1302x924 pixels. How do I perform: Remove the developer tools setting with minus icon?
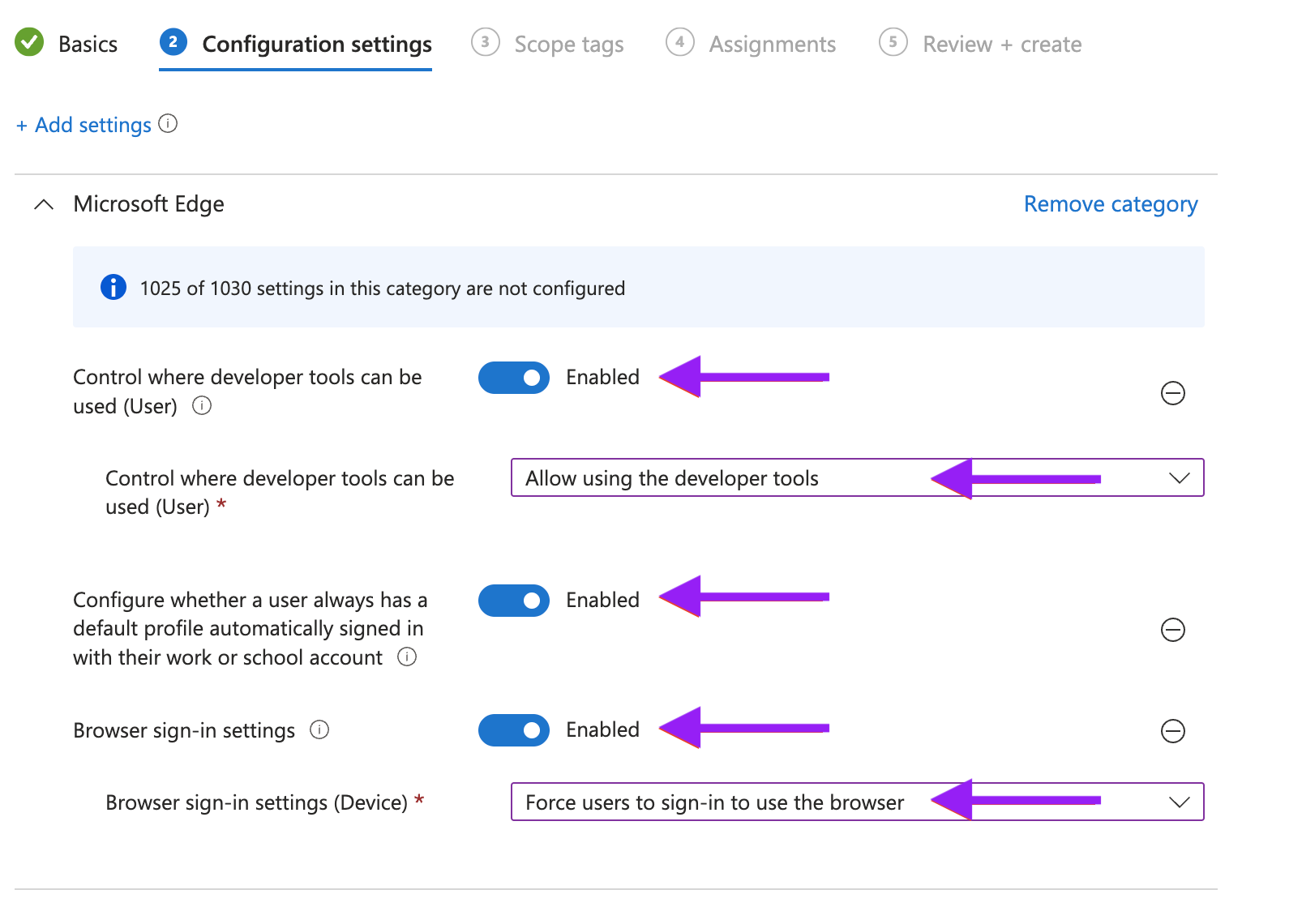pos(1173,393)
